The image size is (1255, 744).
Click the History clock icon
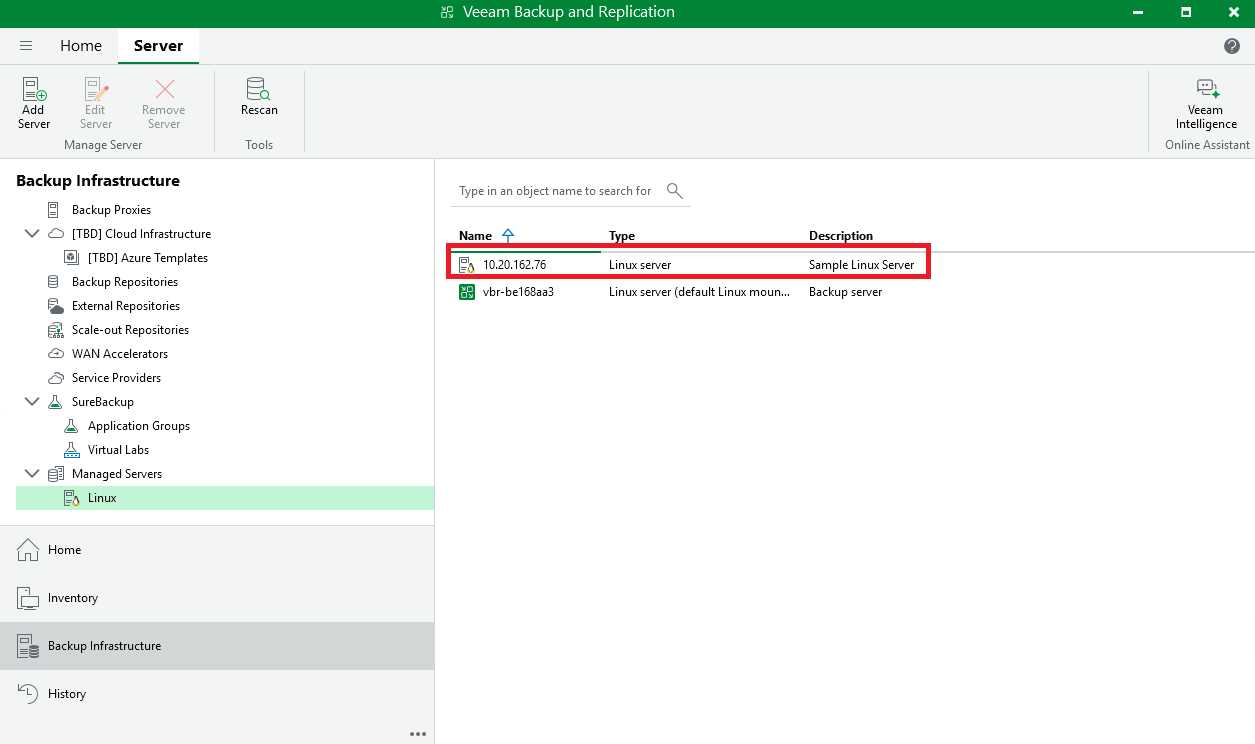(x=27, y=693)
